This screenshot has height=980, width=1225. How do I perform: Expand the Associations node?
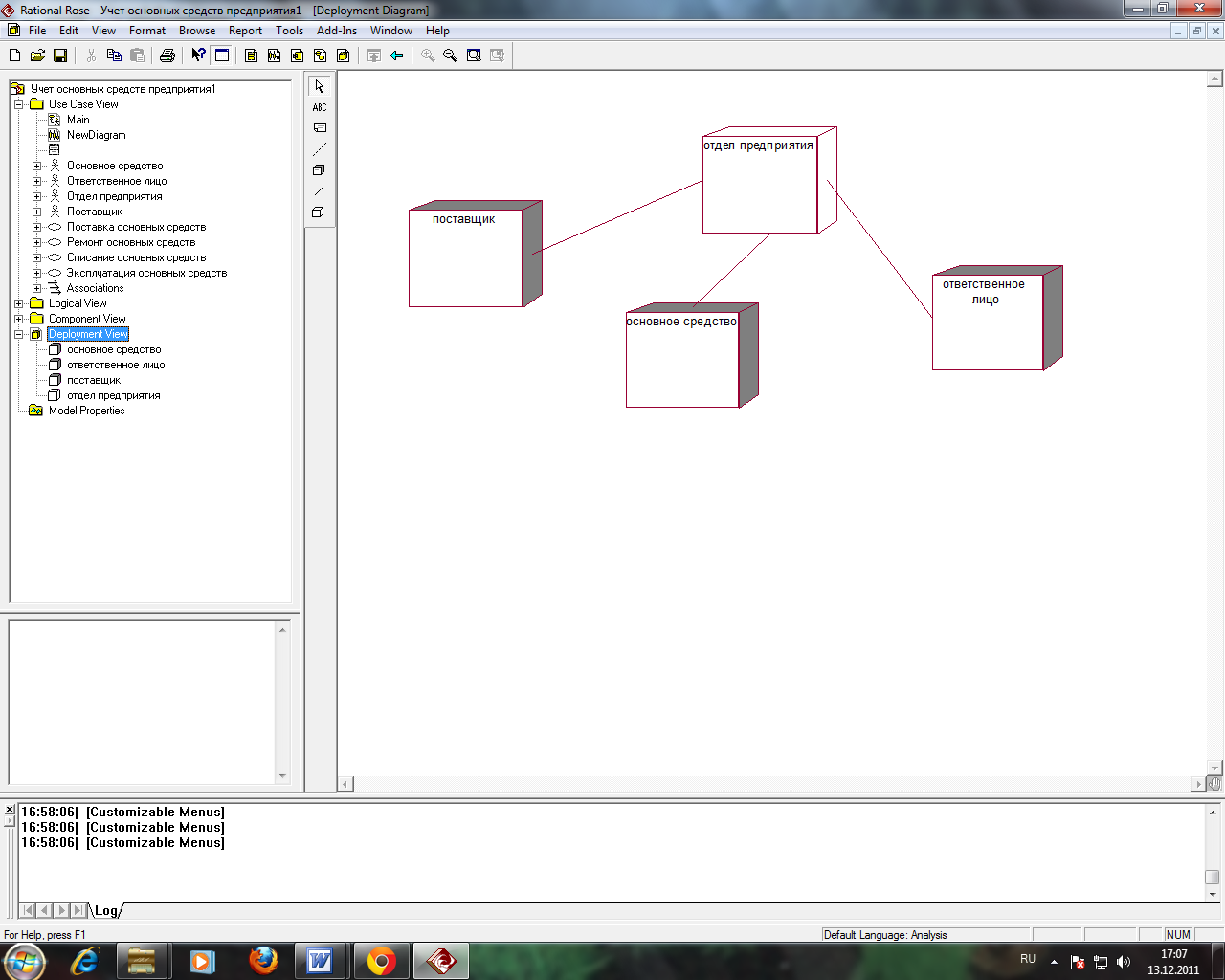pos(37,288)
